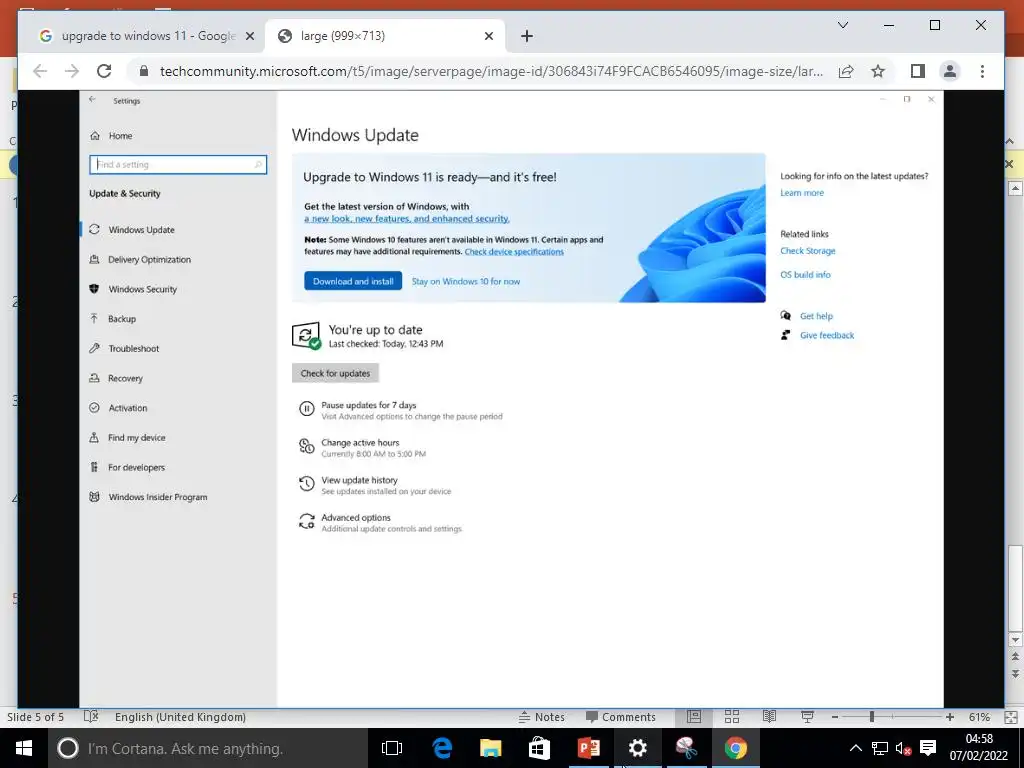This screenshot has width=1024, height=768.
Task: Open a new Chrome tab
Action: tap(527, 36)
